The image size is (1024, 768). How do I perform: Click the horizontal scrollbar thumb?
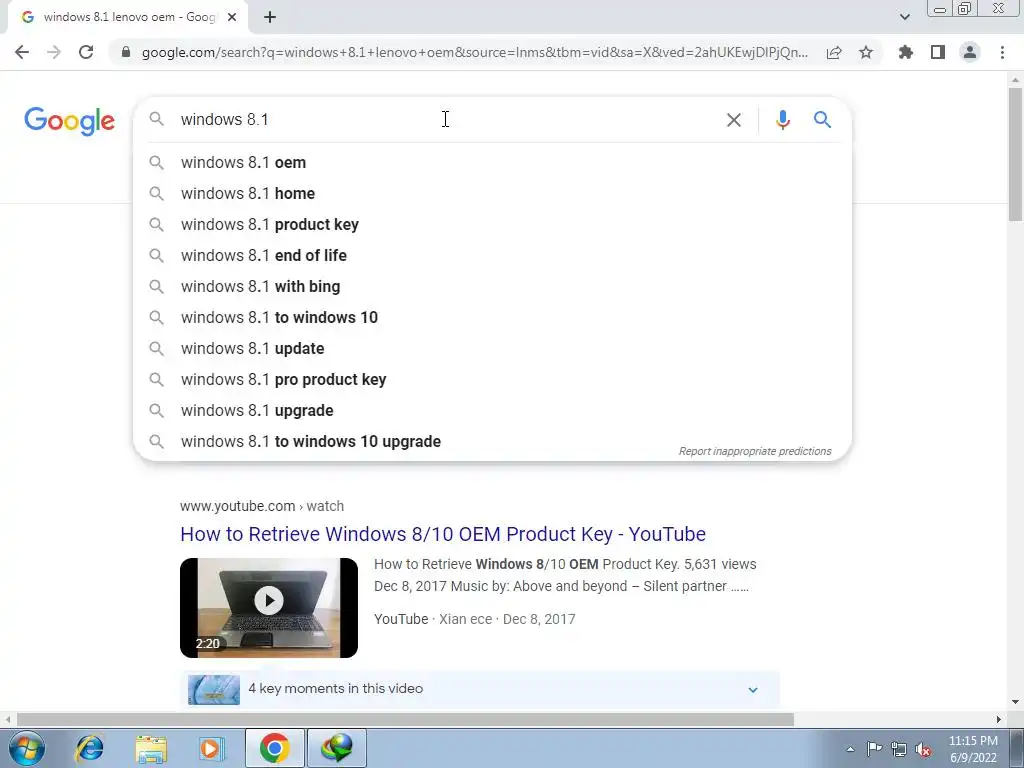[x=405, y=720]
